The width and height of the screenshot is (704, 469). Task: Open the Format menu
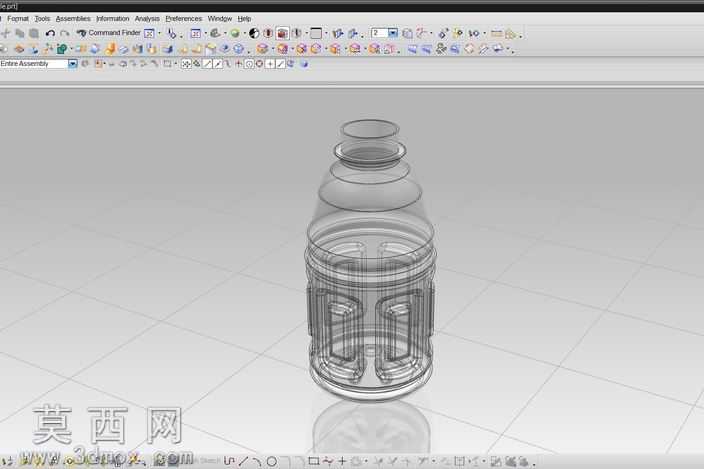coord(18,19)
